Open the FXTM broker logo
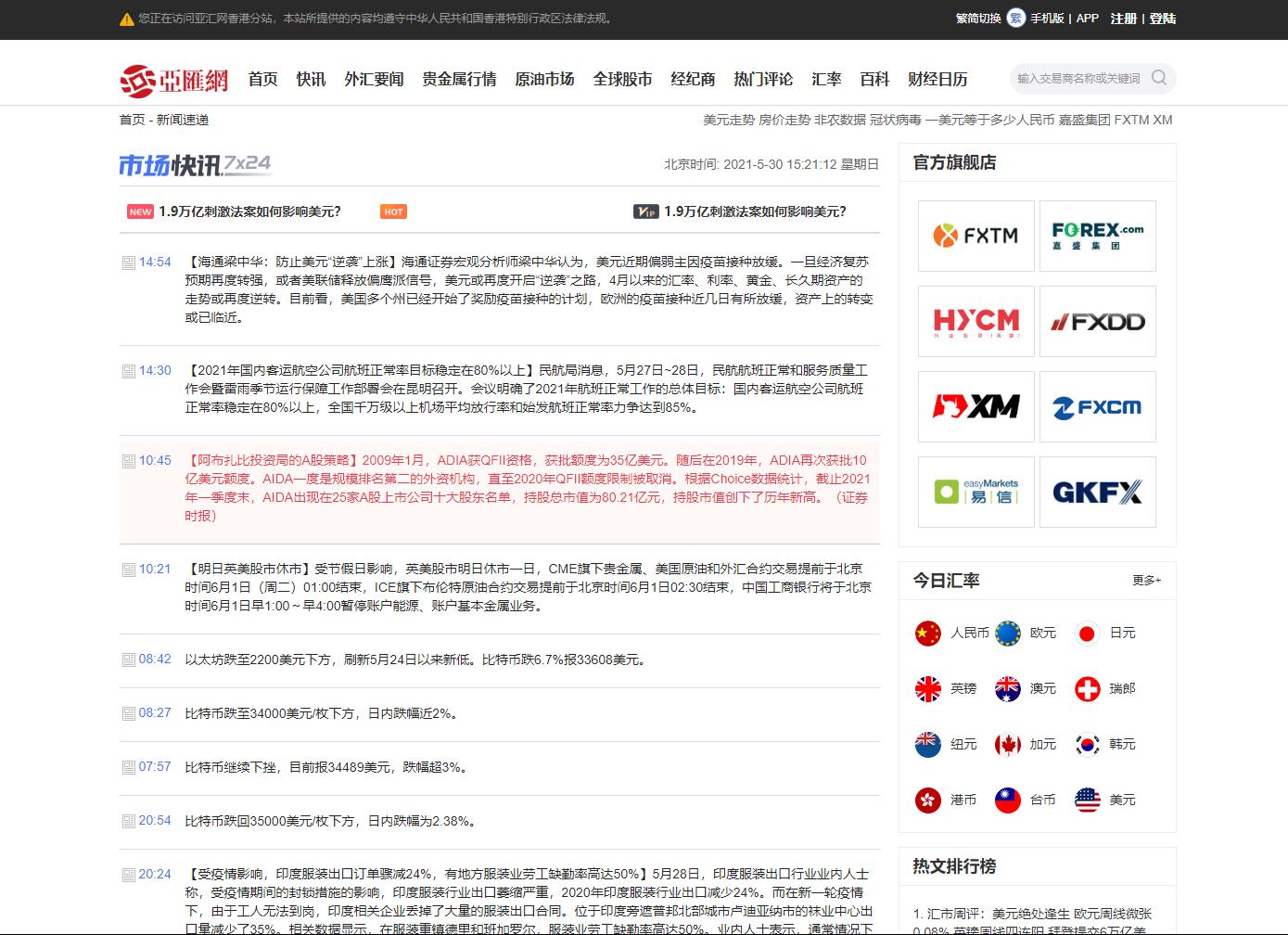 [976, 236]
